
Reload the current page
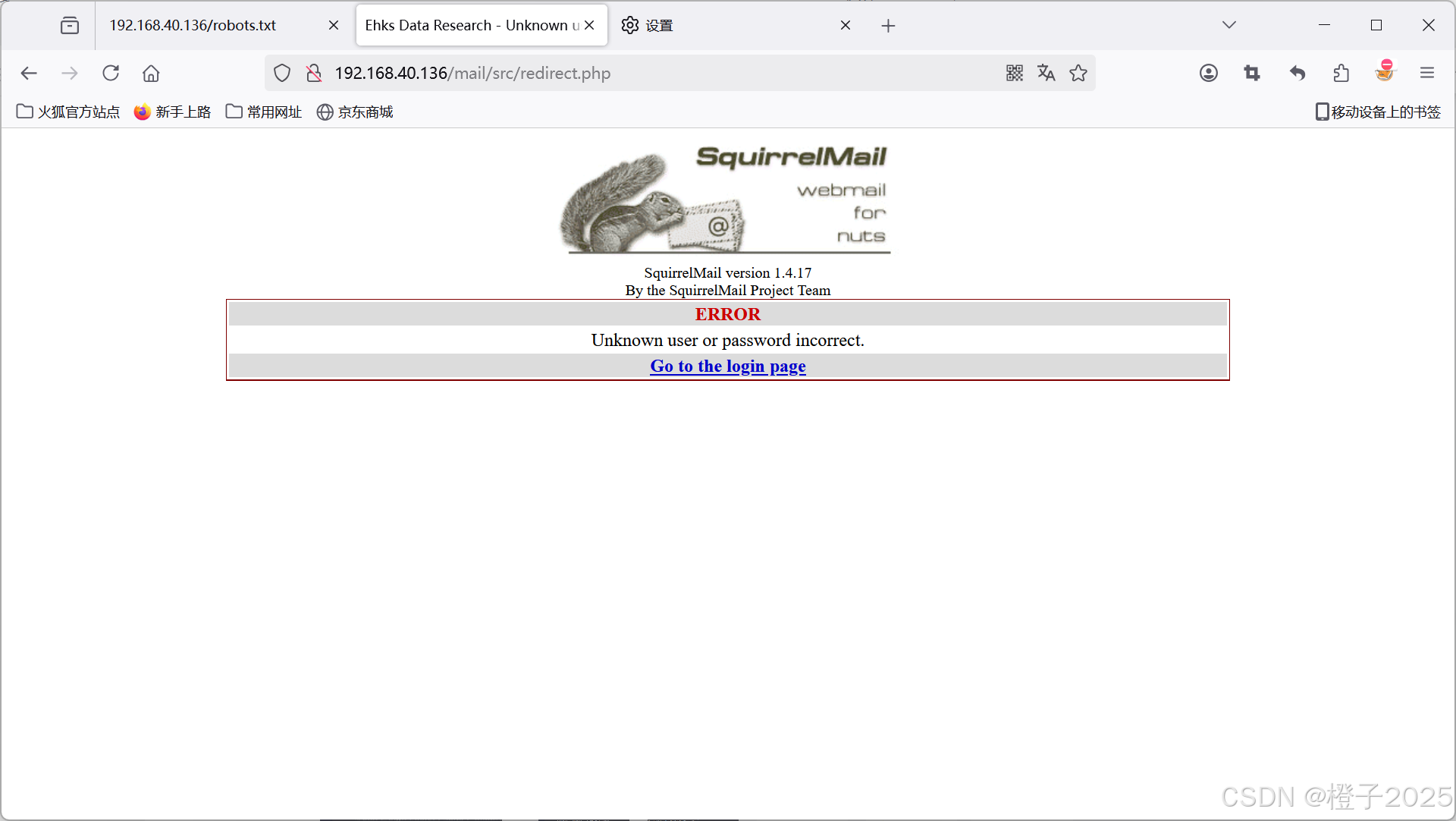[x=111, y=73]
